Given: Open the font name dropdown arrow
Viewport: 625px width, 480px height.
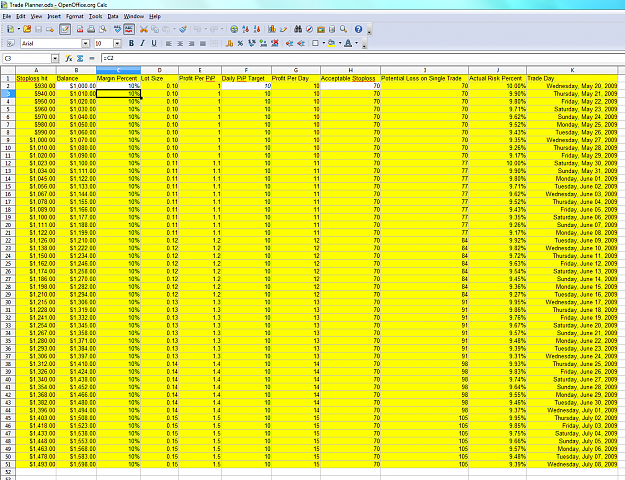Looking at the screenshot, I should pyautogui.click(x=85, y=43).
